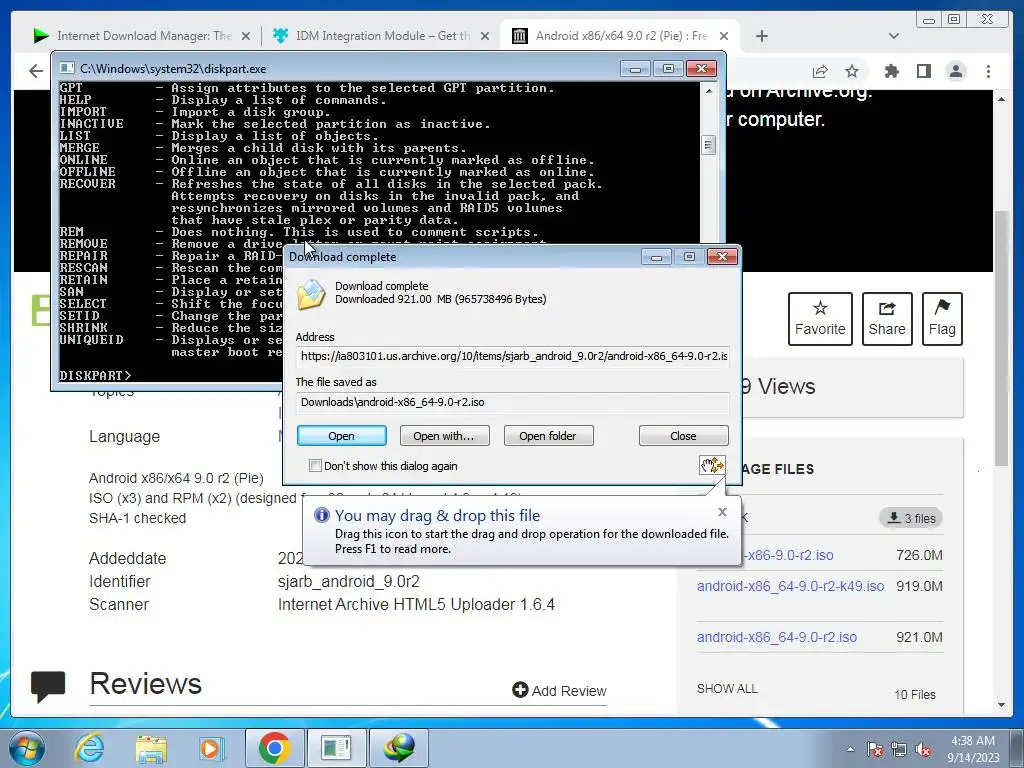Click Add Review link
This screenshot has height=768, width=1024.
(560, 690)
